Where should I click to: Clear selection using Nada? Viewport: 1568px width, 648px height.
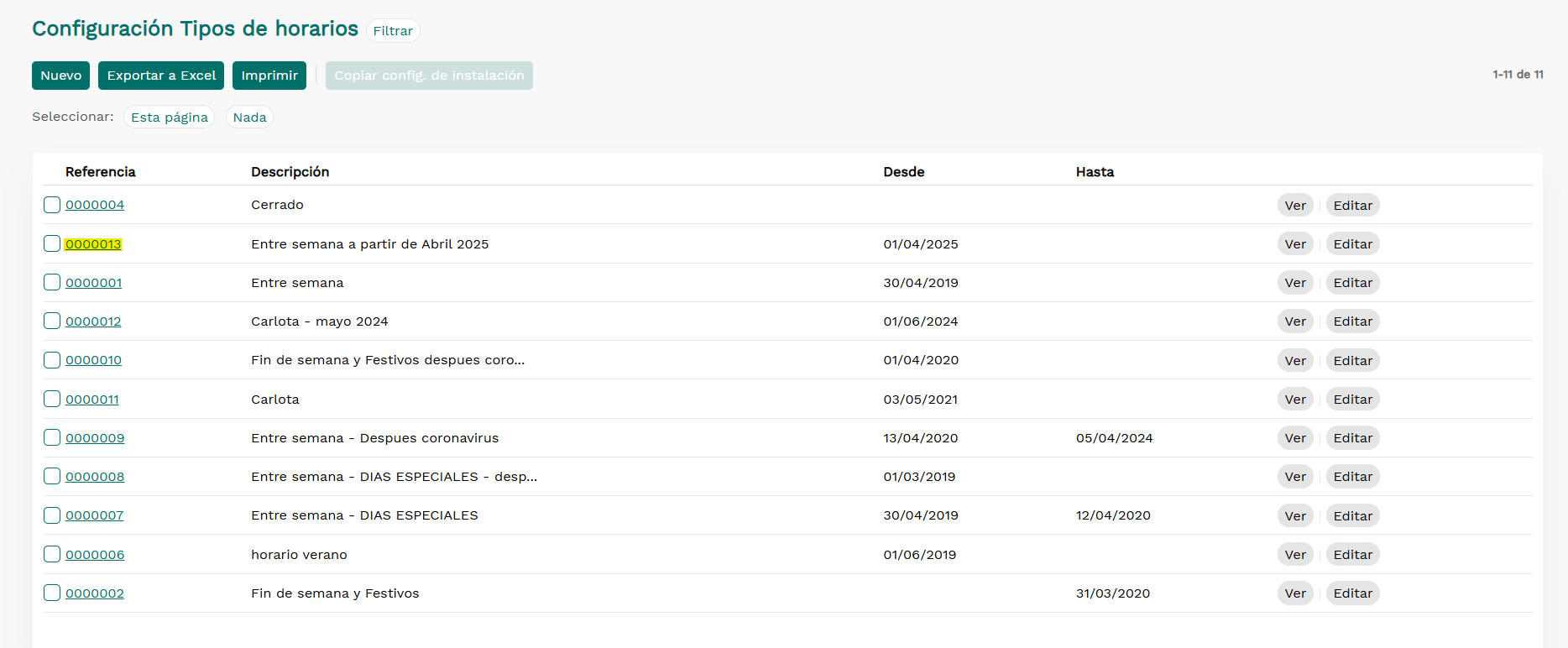pyautogui.click(x=249, y=118)
